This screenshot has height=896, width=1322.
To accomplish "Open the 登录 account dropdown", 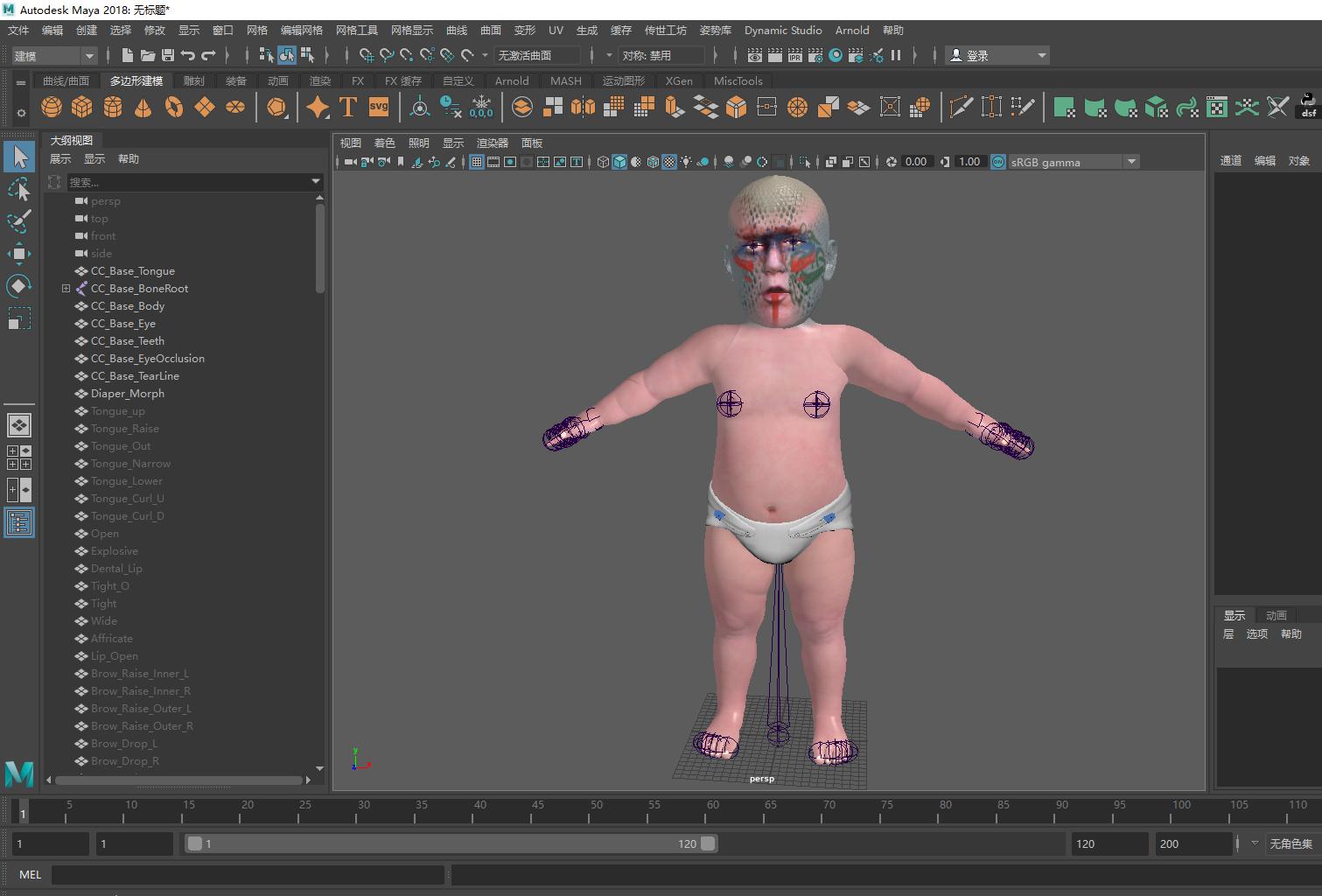I will pyautogui.click(x=998, y=55).
